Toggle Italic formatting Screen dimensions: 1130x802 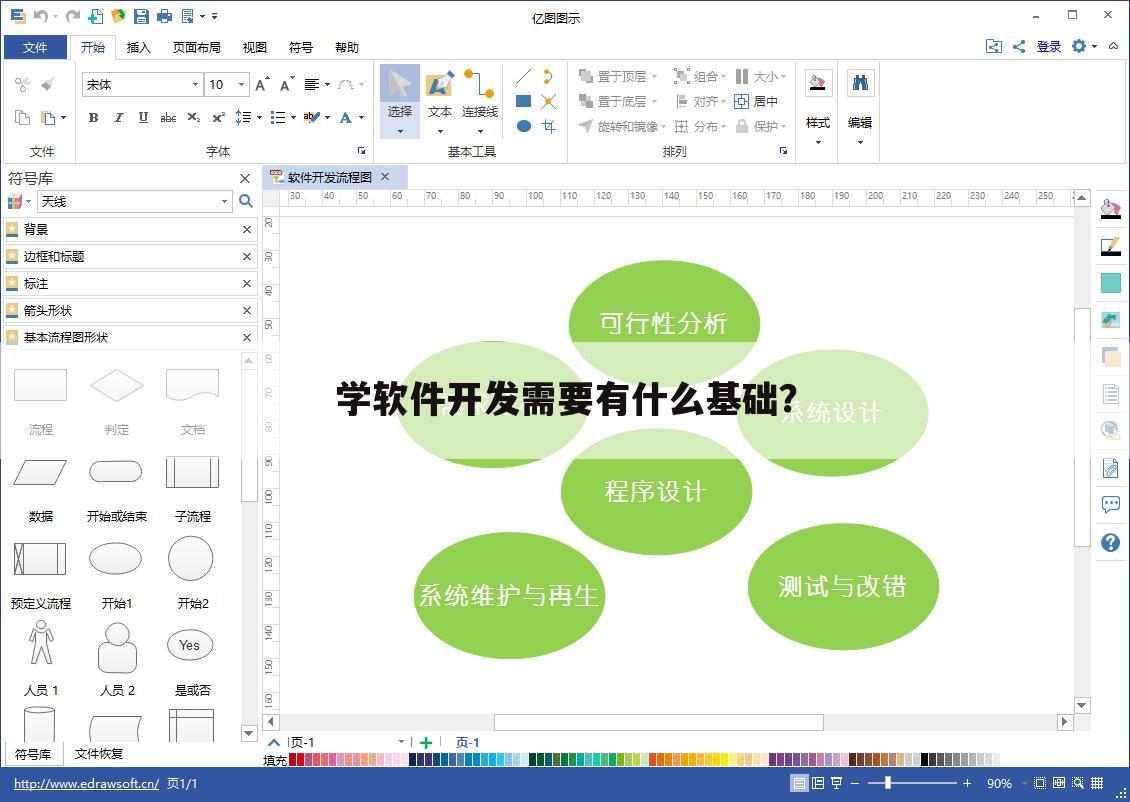[118, 117]
